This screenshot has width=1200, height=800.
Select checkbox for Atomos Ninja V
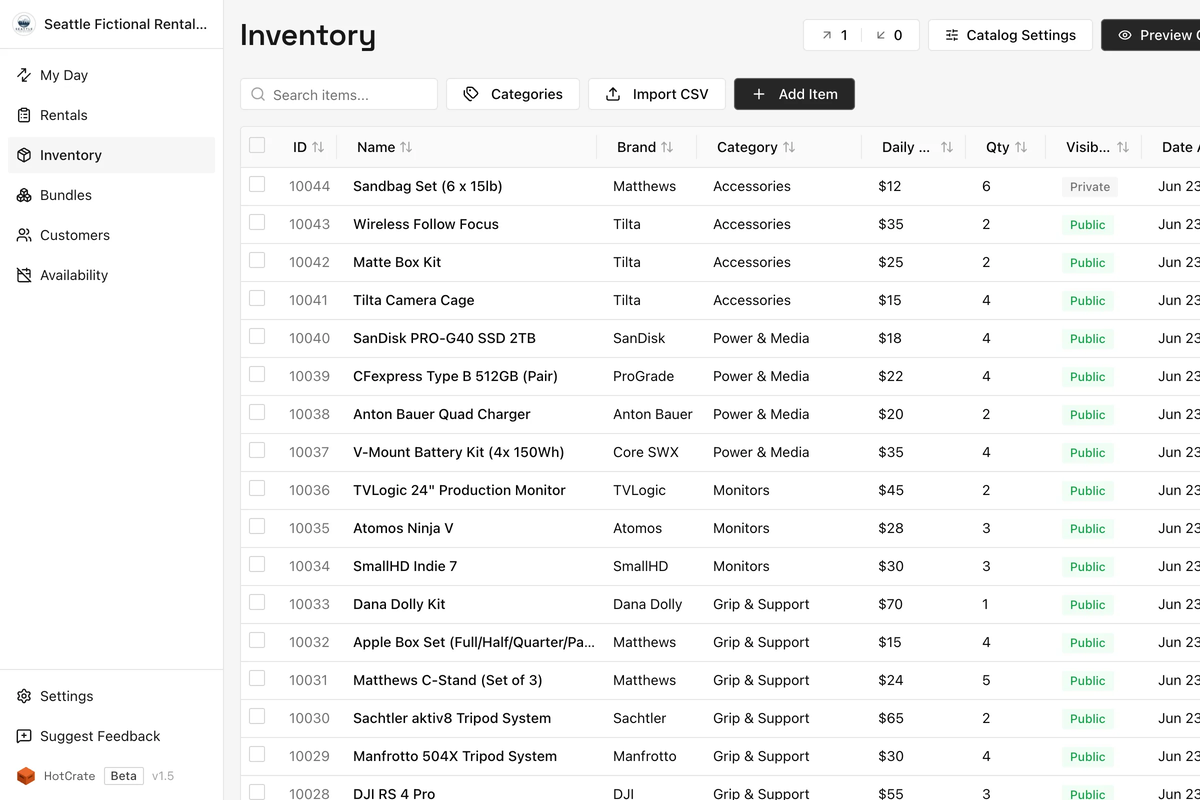tap(257, 526)
